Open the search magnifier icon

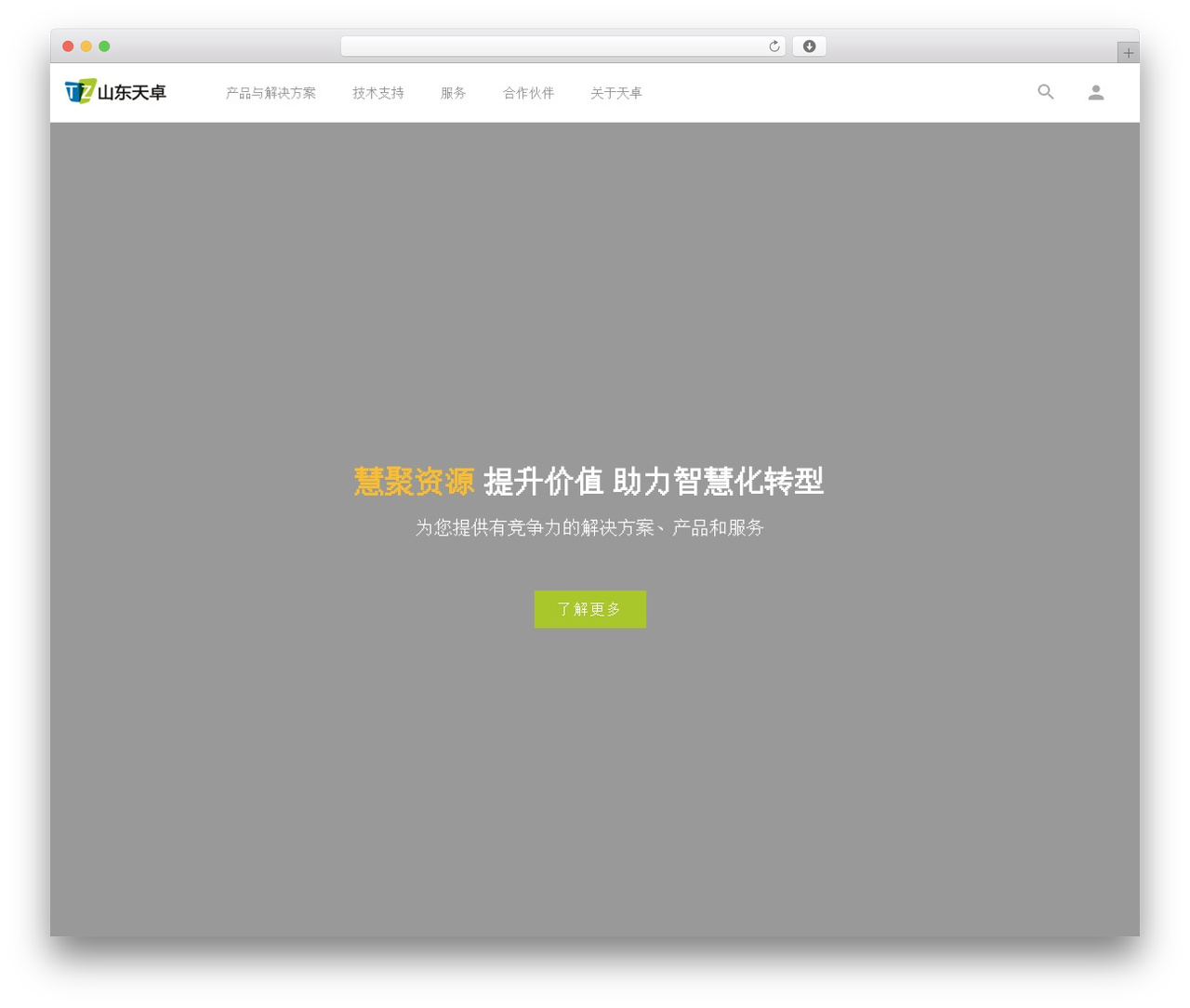point(1046,91)
